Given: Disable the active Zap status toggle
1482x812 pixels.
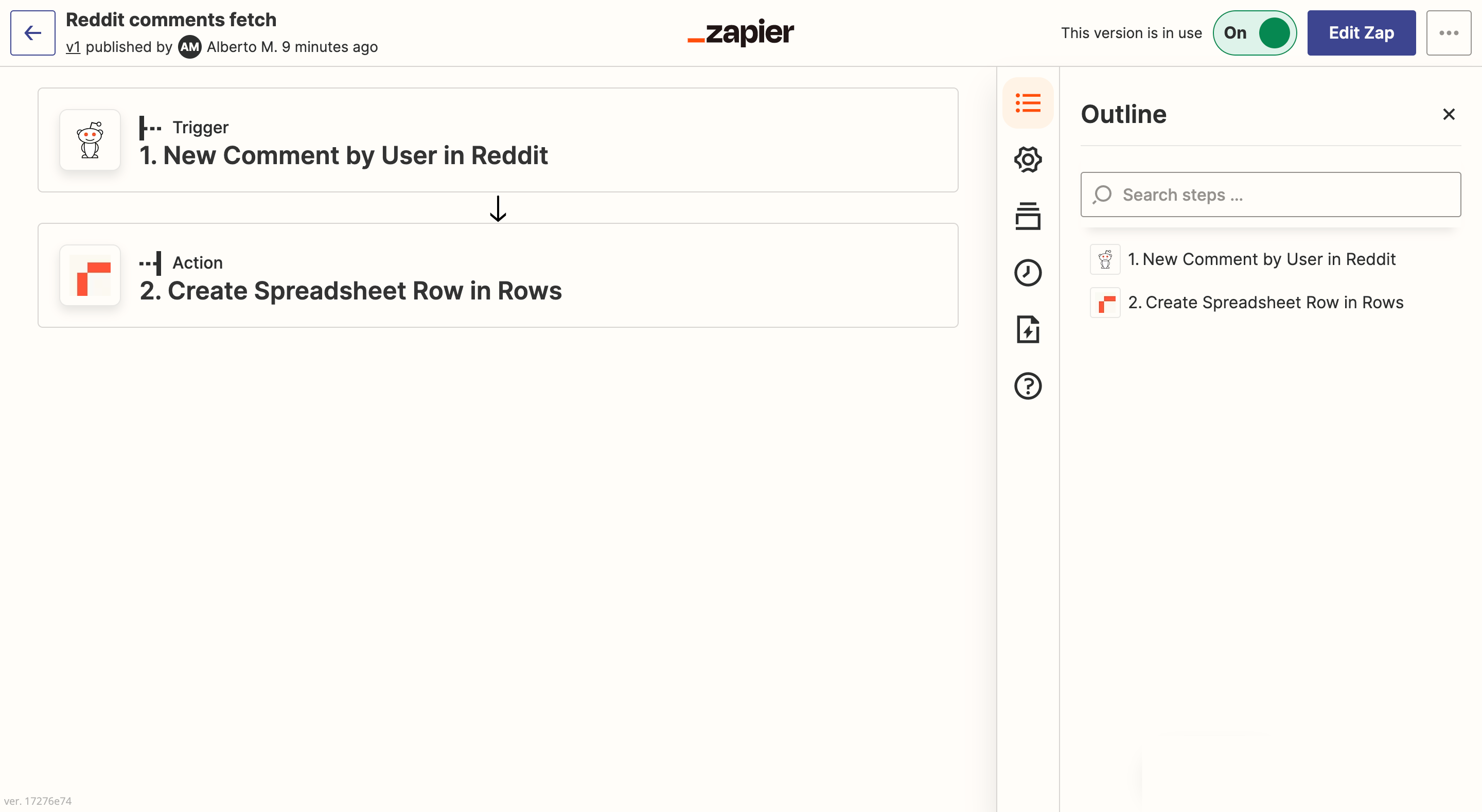Looking at the screenshot, I should tap(1253, 32).
